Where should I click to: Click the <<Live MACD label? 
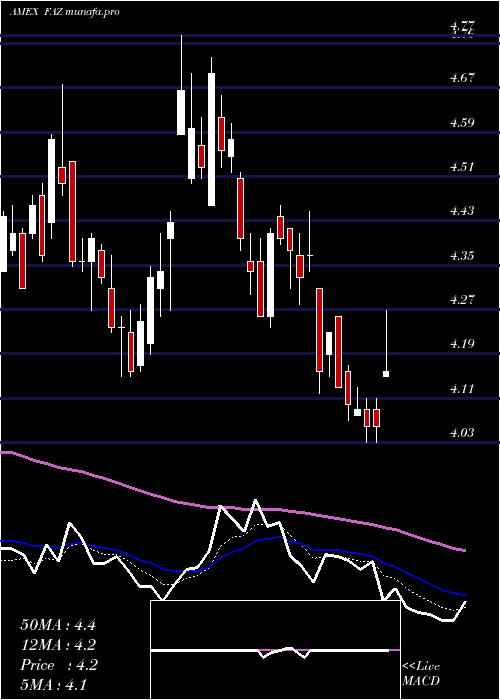click(421, 674)
